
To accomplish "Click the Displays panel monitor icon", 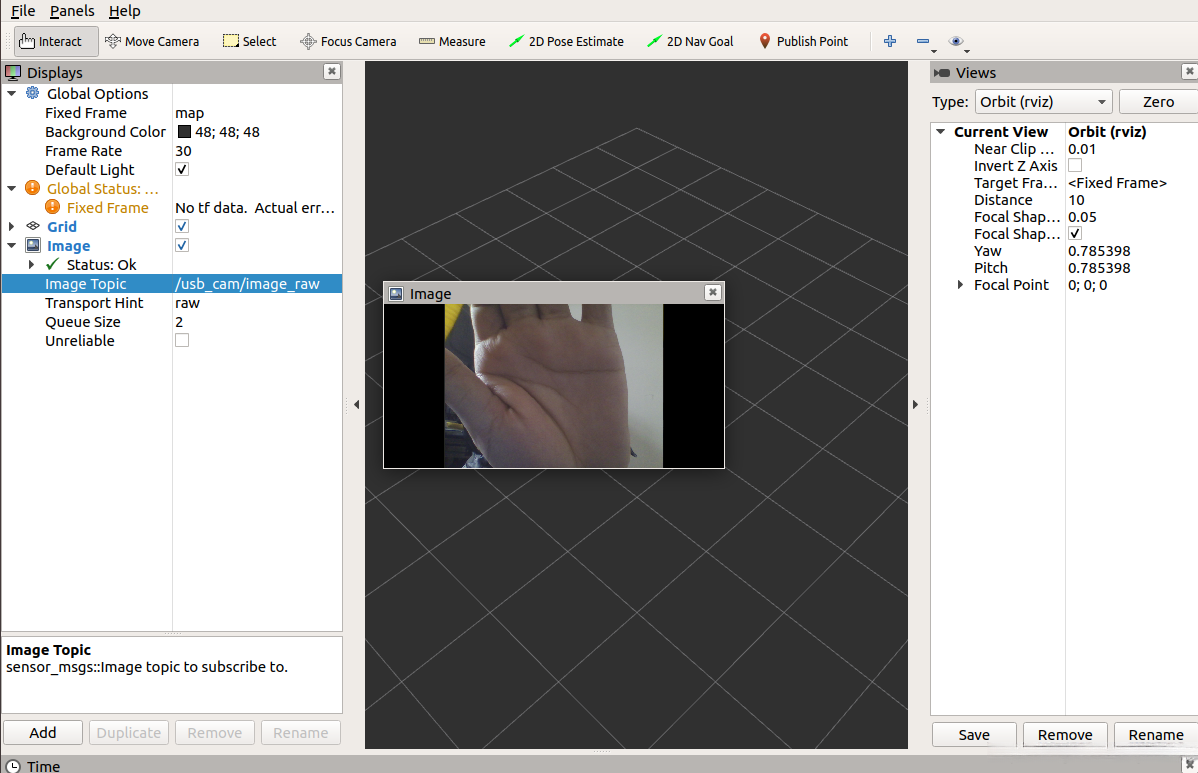I will click(13, 73).
